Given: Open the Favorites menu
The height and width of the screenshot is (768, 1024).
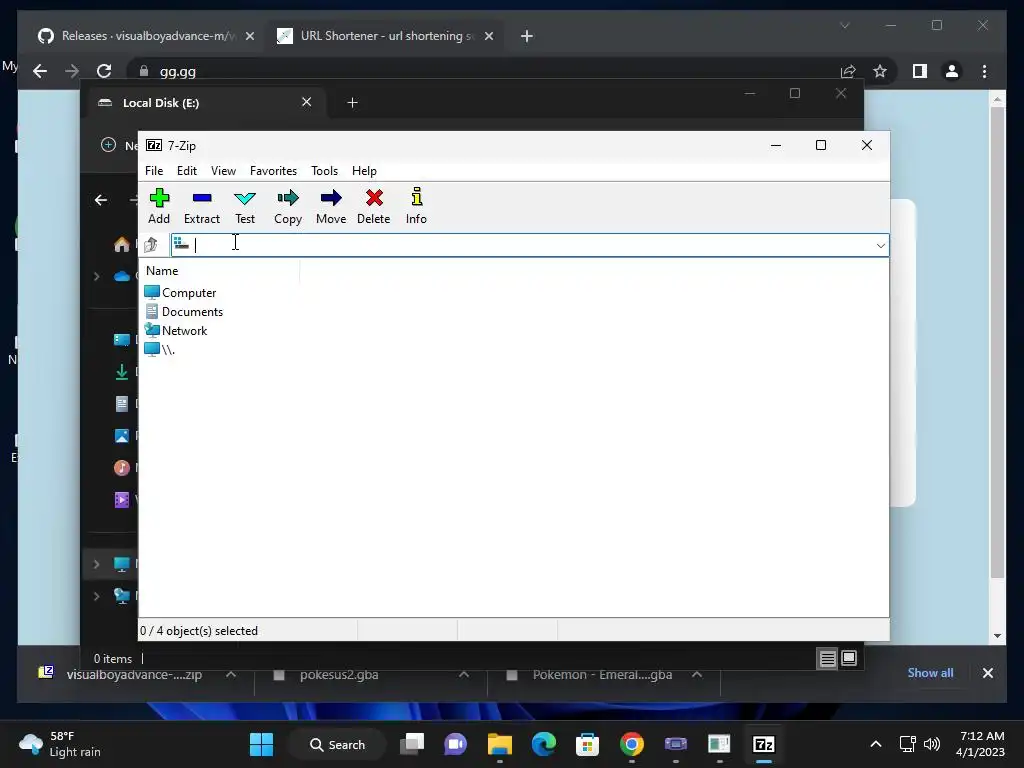Looking at the screenshot, I should point(274,171).
